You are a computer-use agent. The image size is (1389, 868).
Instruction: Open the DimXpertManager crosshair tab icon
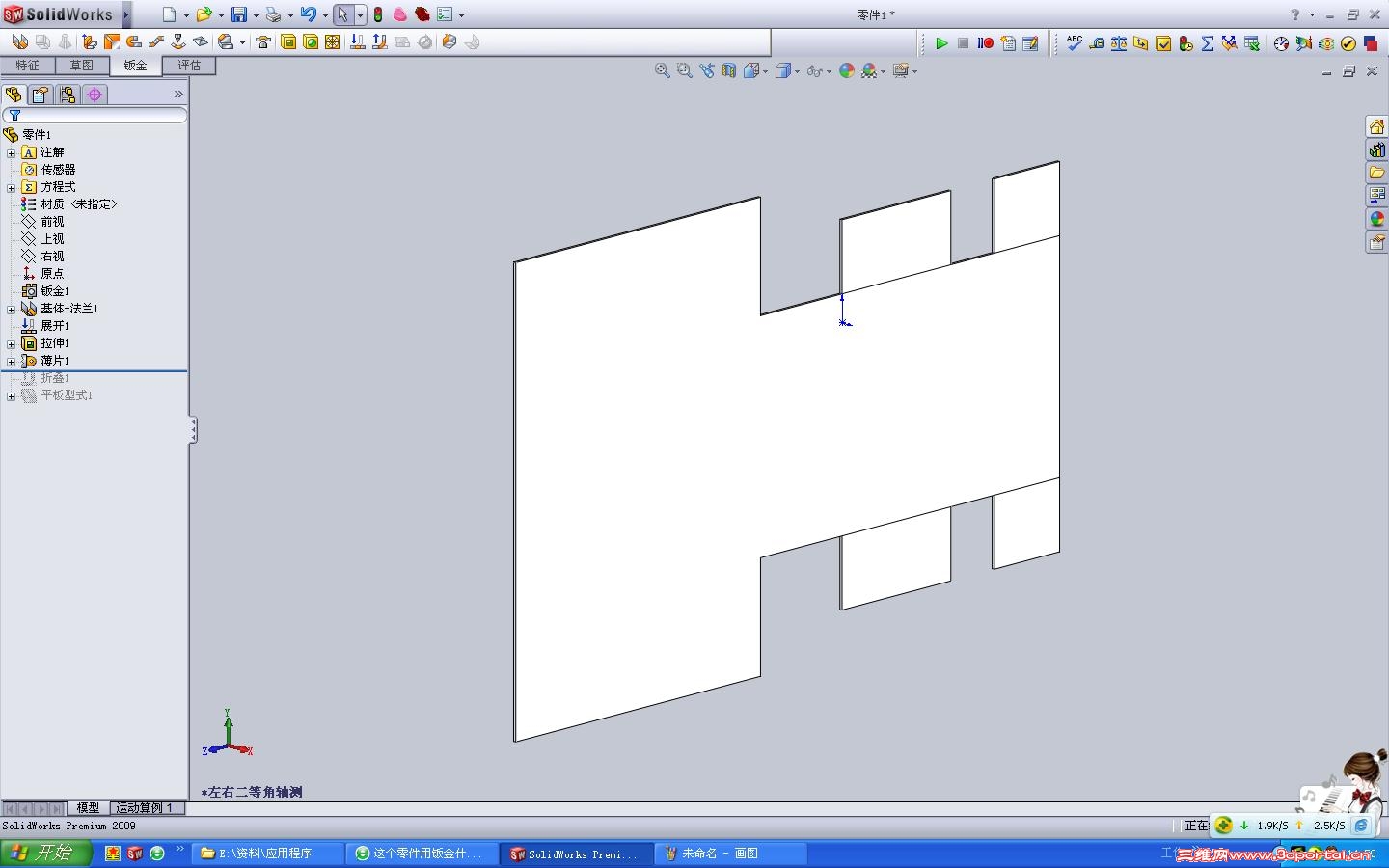click(x=94, y=95)
